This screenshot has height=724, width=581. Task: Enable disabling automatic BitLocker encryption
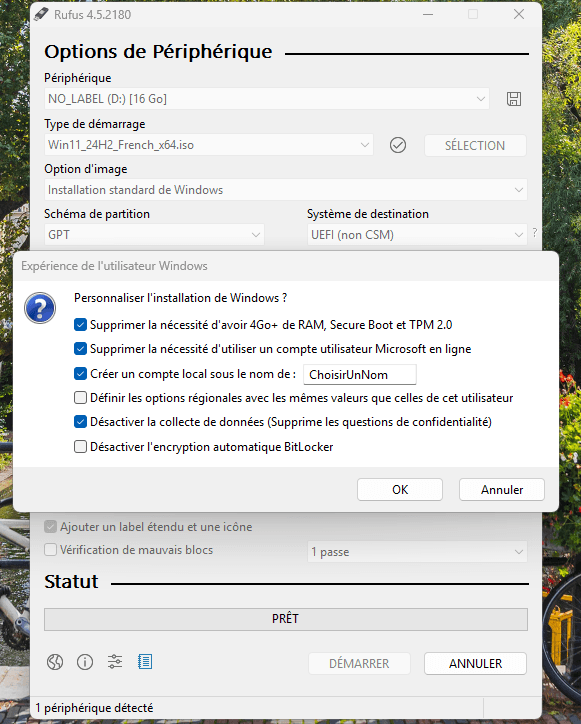[80, 446]
